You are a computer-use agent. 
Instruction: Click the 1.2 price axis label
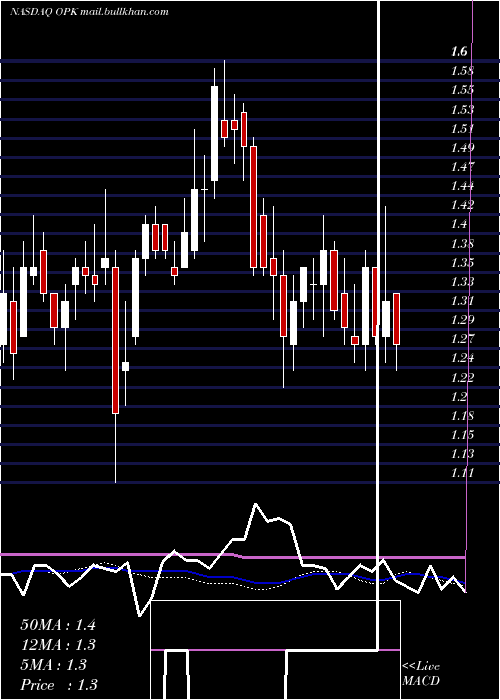(x=459, y=396)
